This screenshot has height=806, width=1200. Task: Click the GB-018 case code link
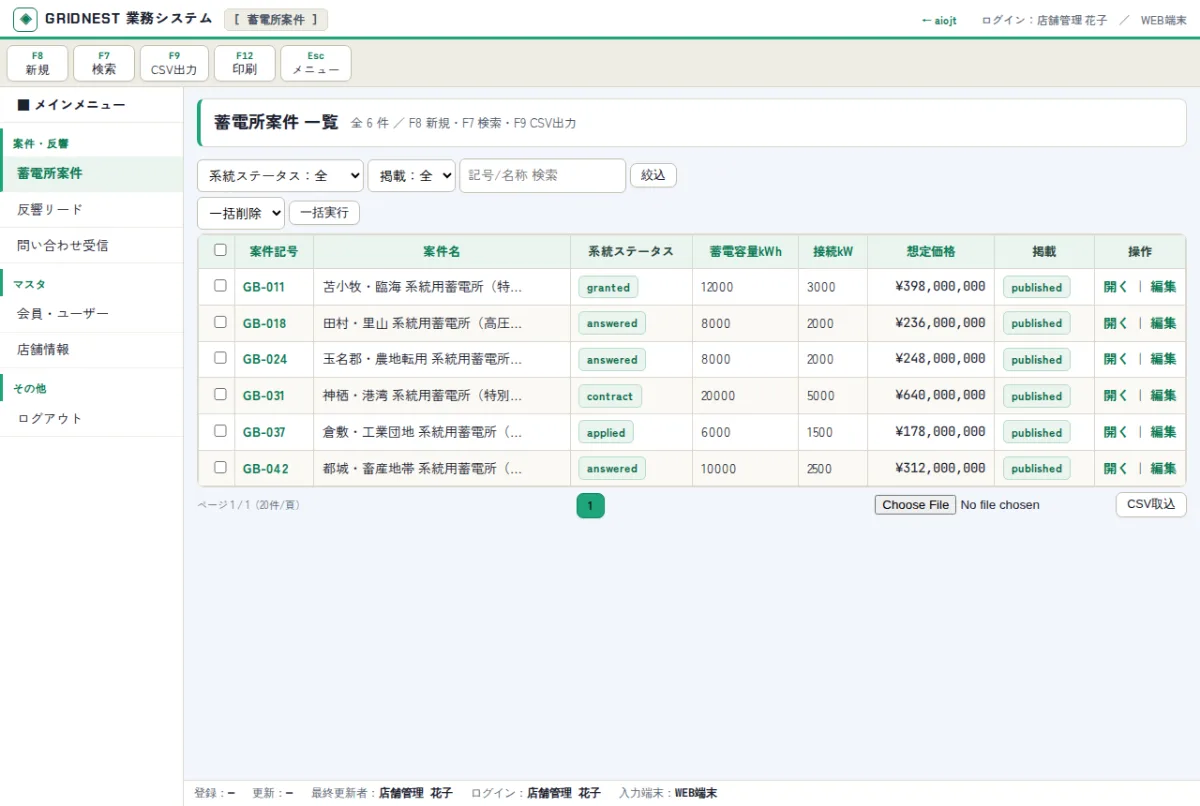click(x=265, y=323)
